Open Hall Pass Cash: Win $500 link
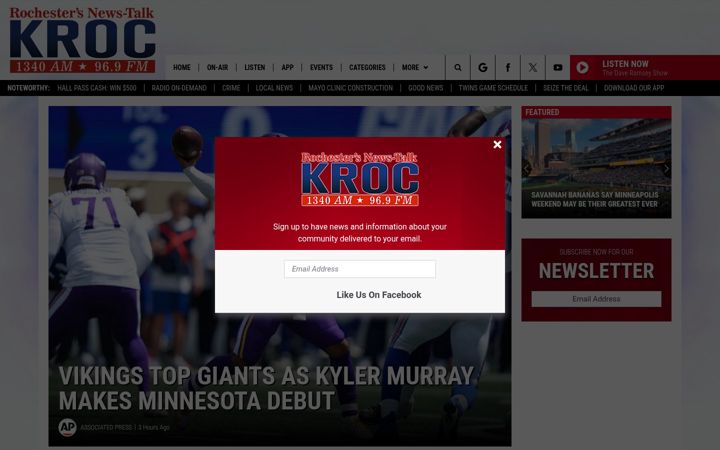This screenshot has width=720, height=450. click(x=97, y=88)
